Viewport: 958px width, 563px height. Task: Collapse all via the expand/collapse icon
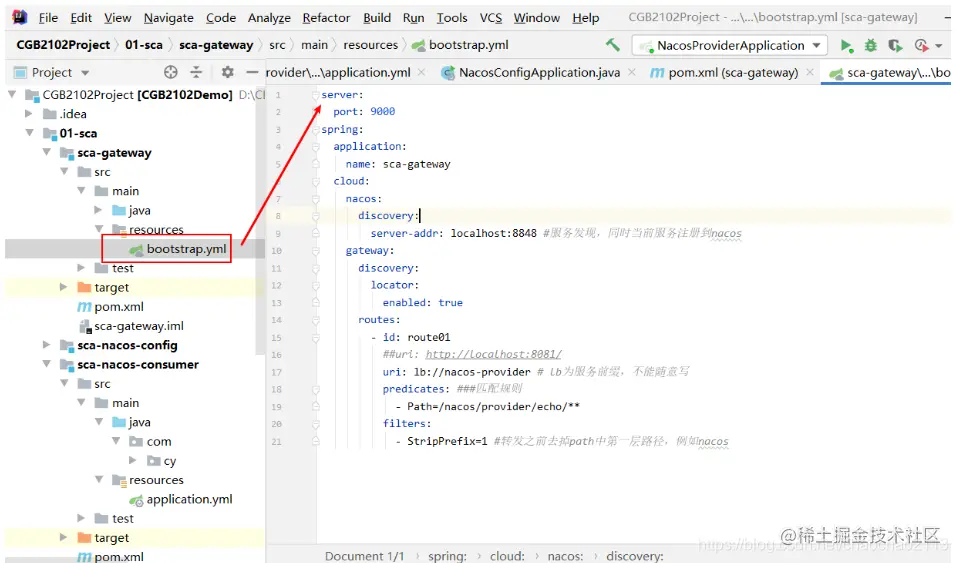point(196,72)
